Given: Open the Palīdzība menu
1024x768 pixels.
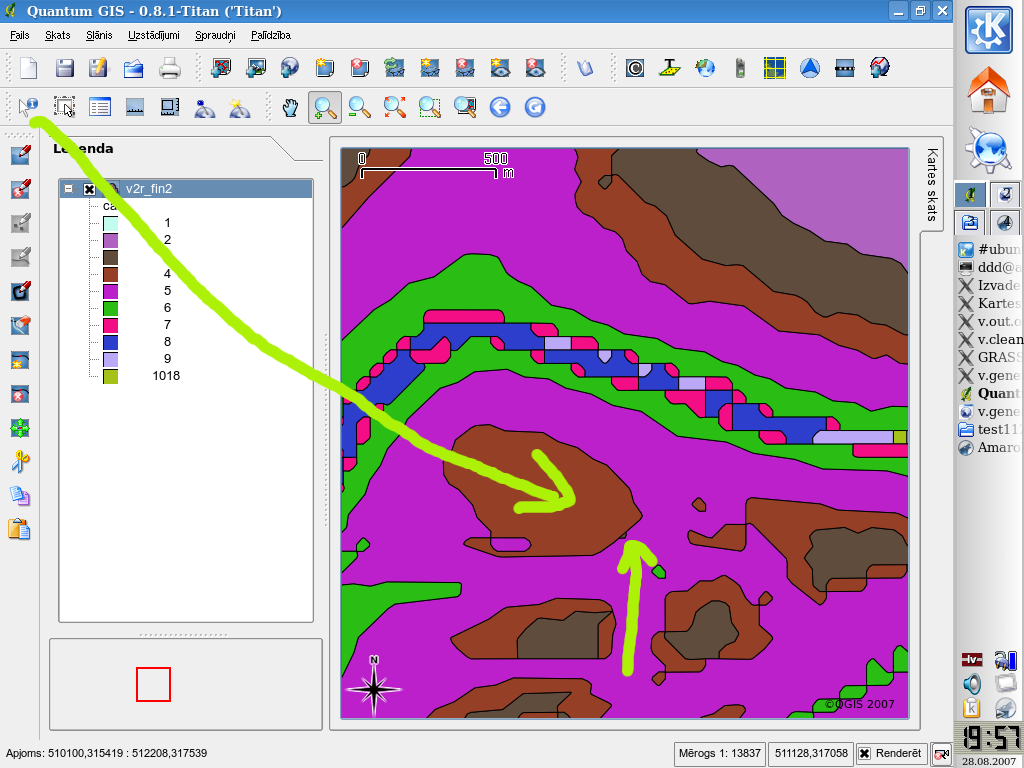Looking at the screenshot, I should 271,35.
